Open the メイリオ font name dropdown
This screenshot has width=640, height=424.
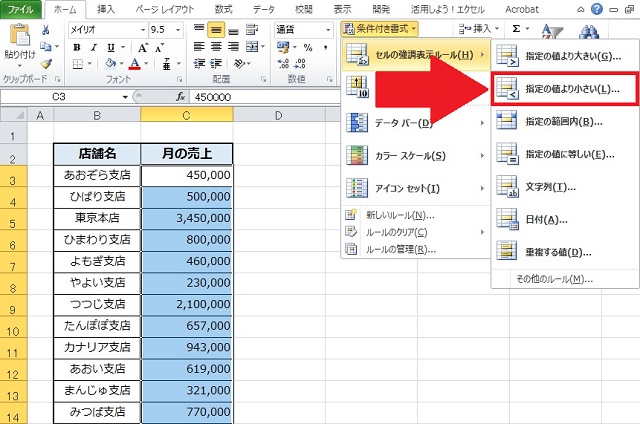tap(143, 30)
